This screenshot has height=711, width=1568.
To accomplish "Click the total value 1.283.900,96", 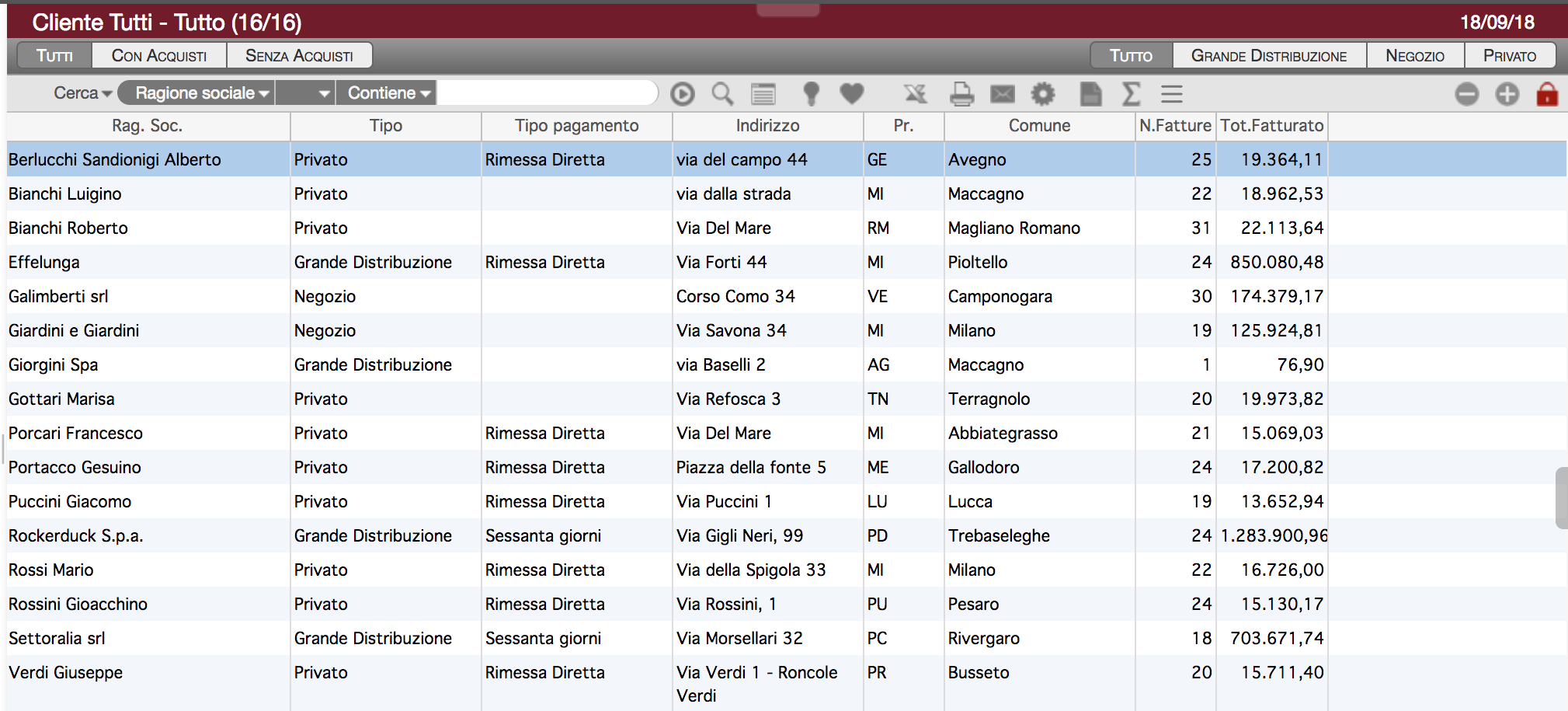I will point(1274,535).
